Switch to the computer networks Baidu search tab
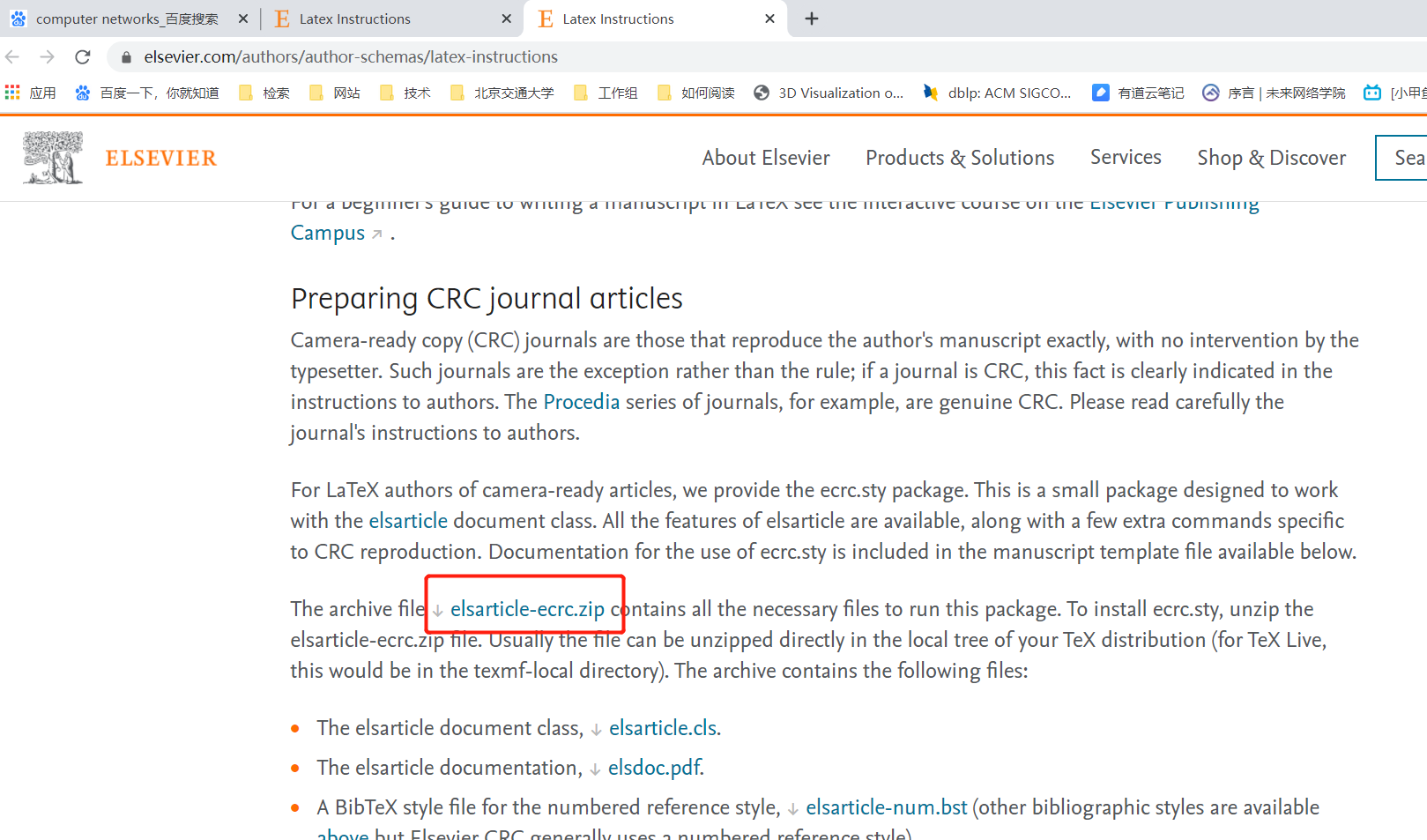 pyautogui.click(x=128, y=19)
